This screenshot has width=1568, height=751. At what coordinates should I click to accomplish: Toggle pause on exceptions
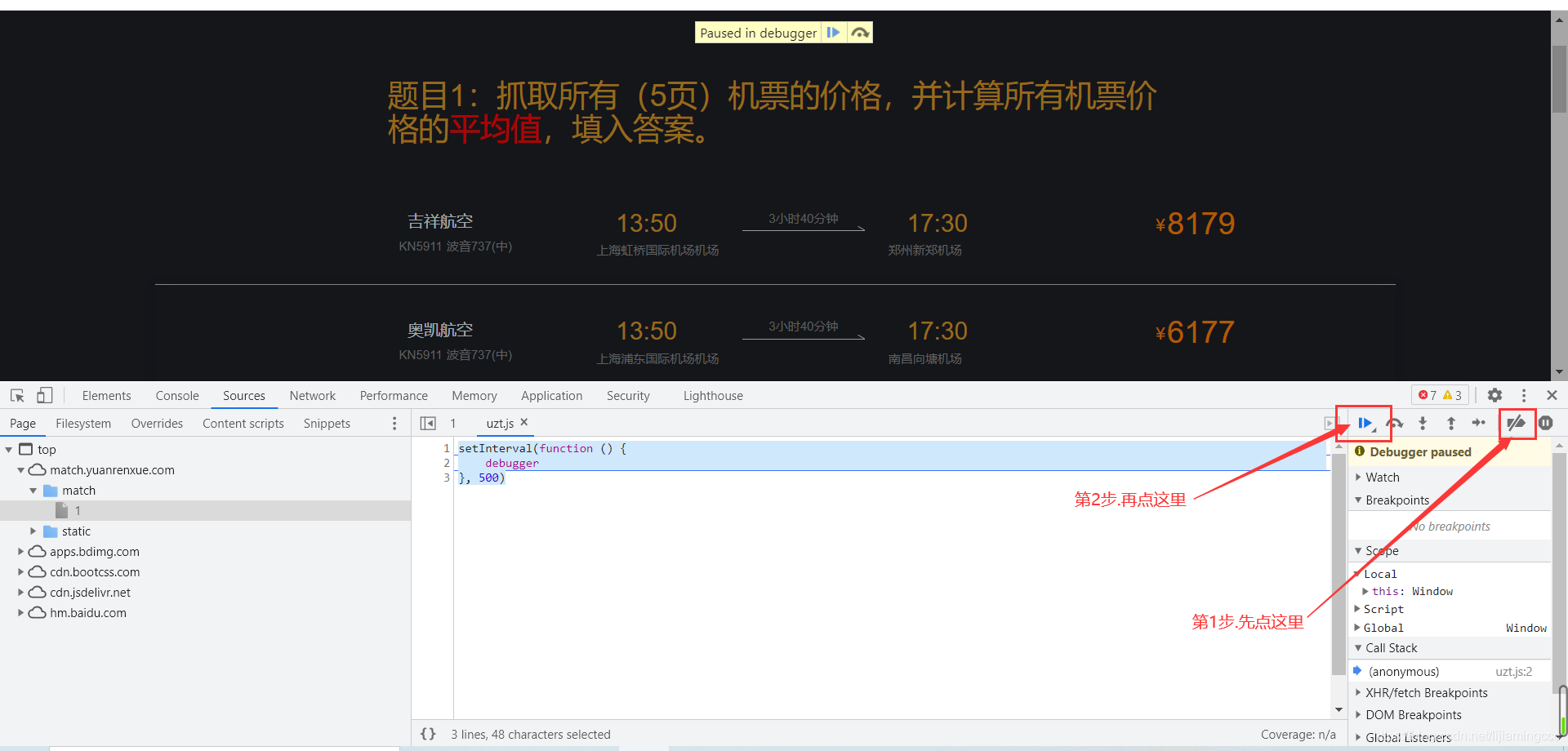[1546, 423]
